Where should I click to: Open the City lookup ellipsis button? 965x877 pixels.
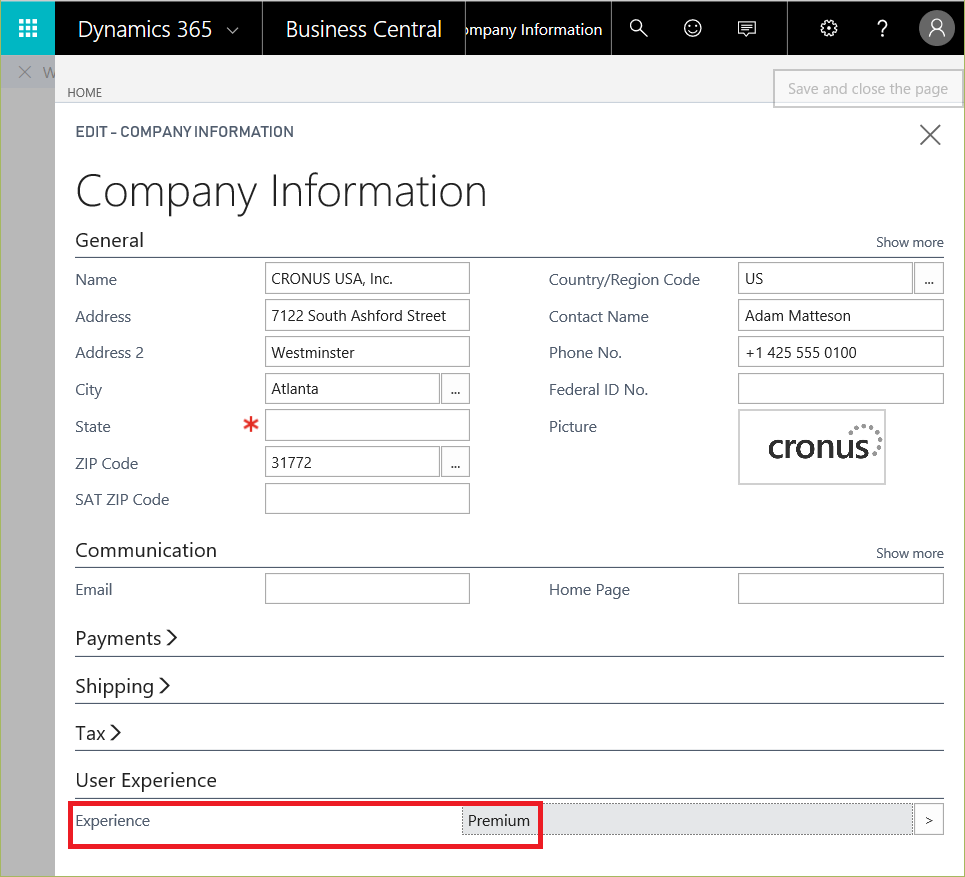(x=455, y=389)
